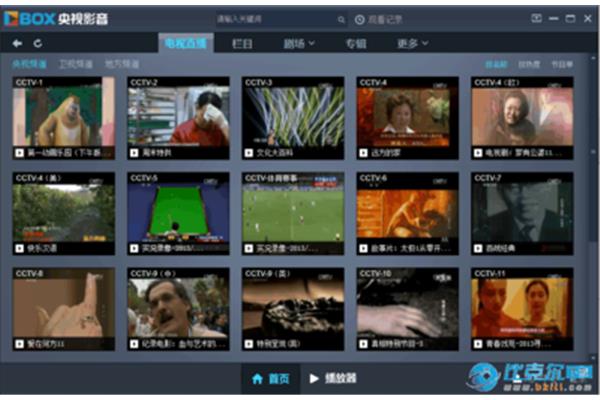Click play icon under CCTV-11 thumbnail
The width and height of the screenshot is (600, 400).
478,344
